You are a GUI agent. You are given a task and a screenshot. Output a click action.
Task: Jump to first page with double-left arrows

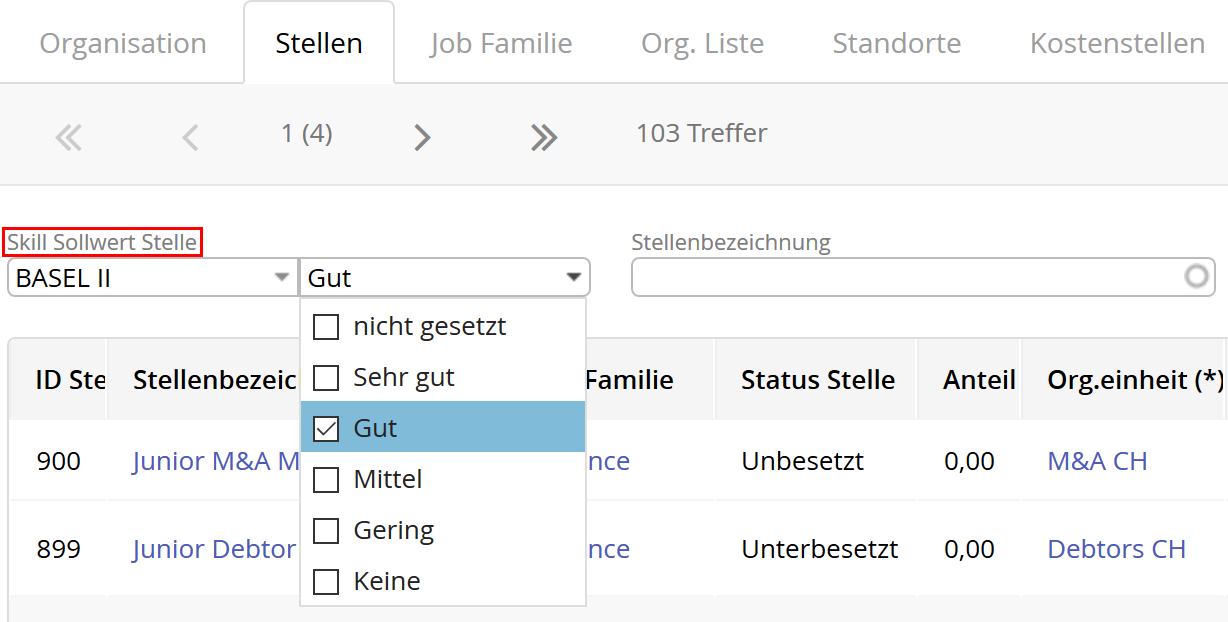tap(68, 137)
